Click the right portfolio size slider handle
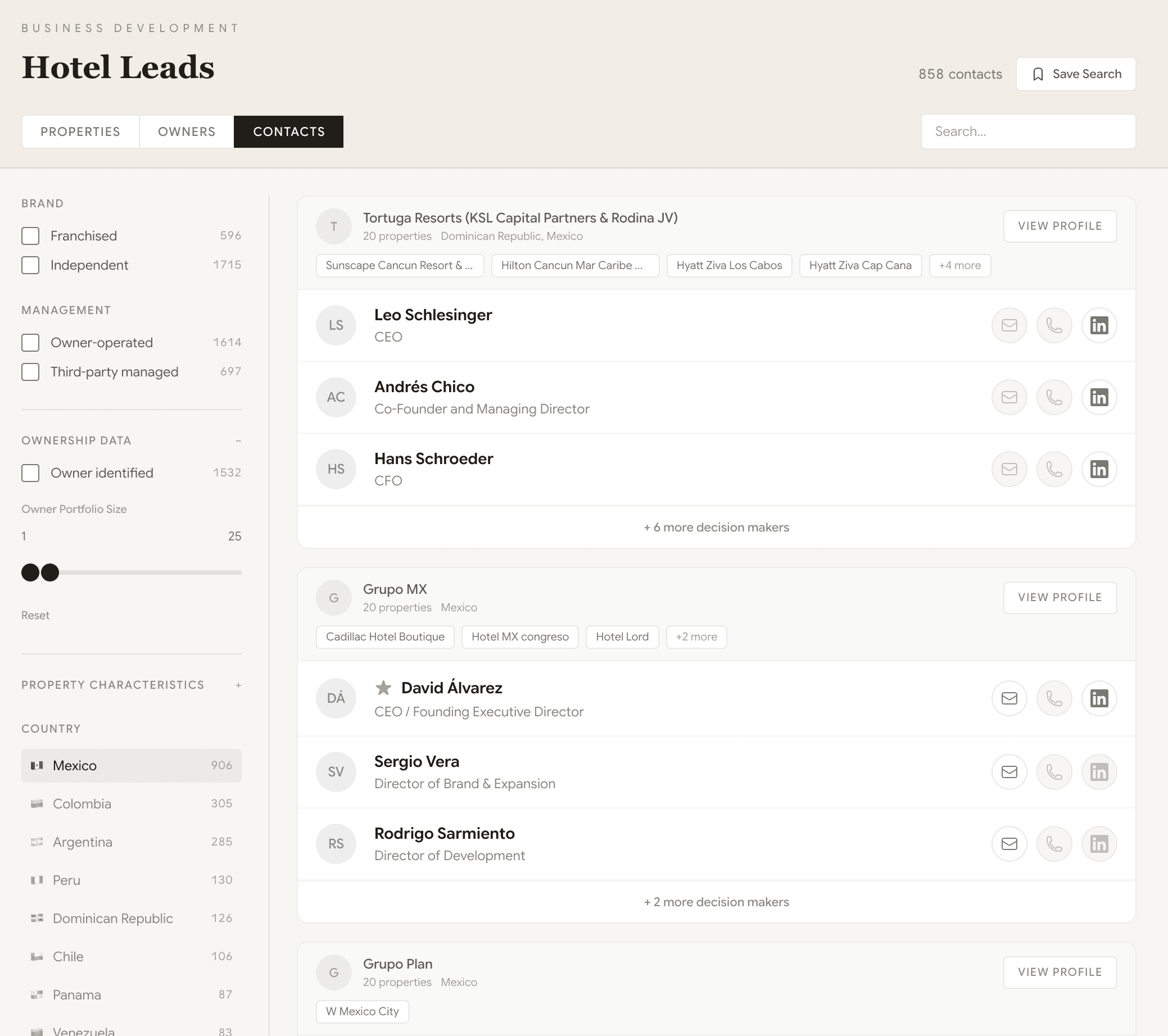The width and height of the screenshot is (1168, 1036). 50,572
